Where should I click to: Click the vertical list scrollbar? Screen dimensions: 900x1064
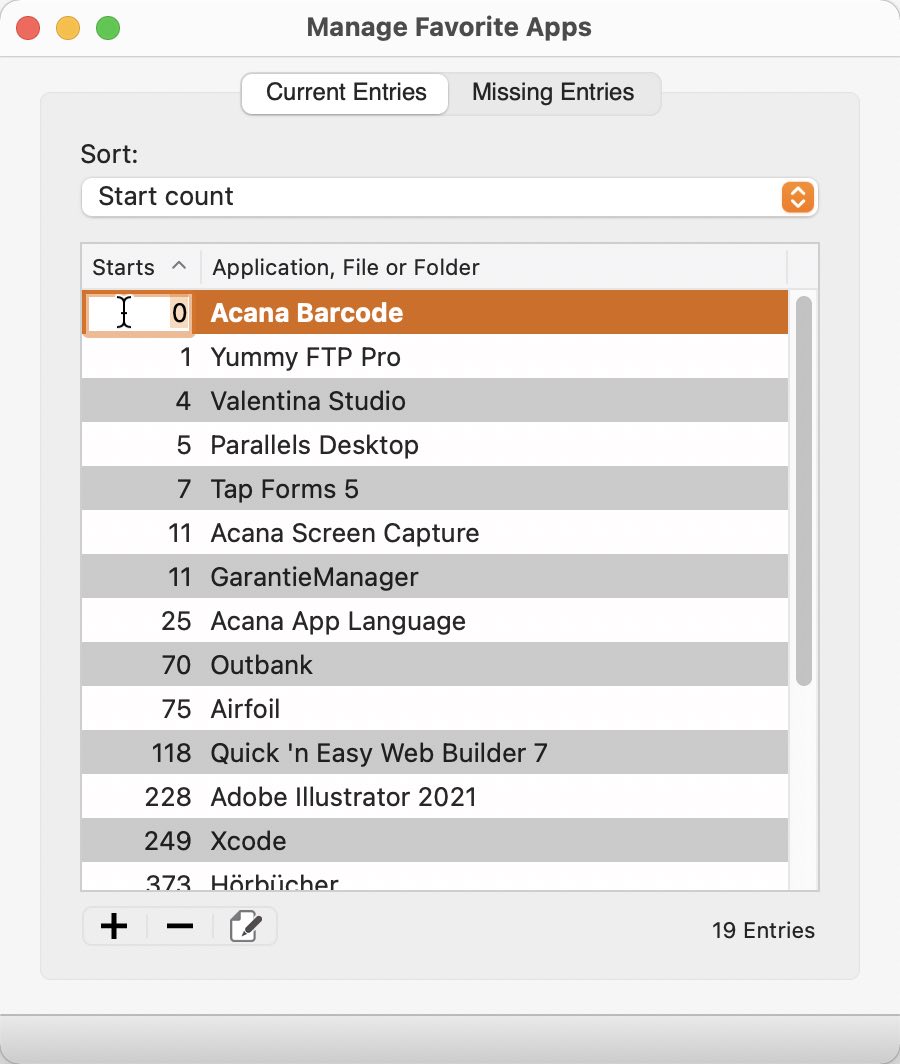(804, 491)
